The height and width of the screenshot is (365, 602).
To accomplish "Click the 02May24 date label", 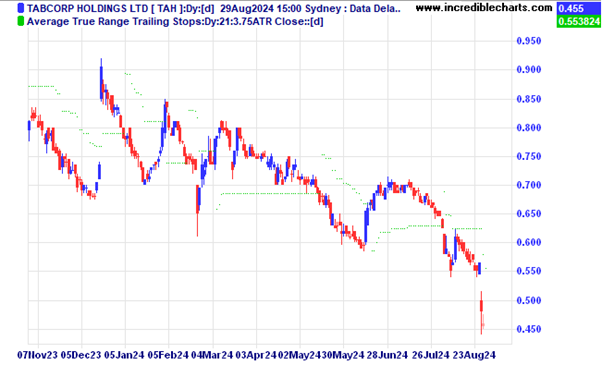I will 299,355.
